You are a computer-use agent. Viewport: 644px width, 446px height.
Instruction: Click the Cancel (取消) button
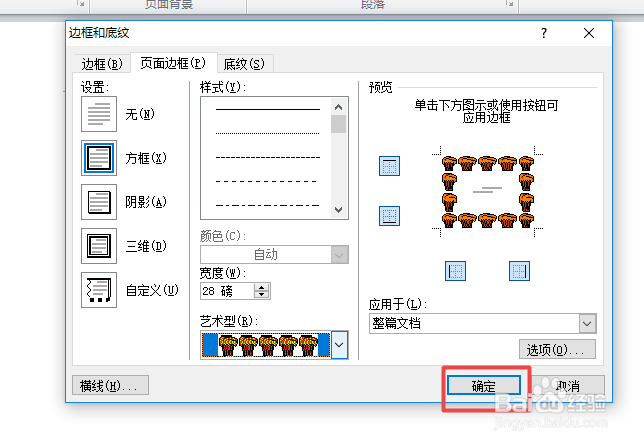coord(568,386)
